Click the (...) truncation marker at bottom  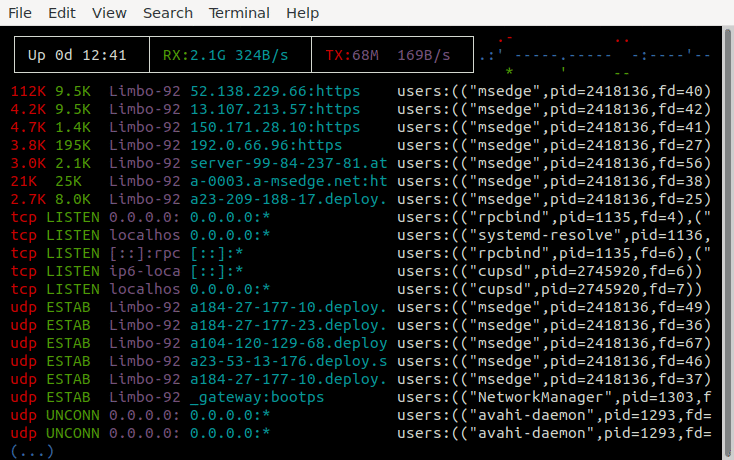(x=32, y=450)
